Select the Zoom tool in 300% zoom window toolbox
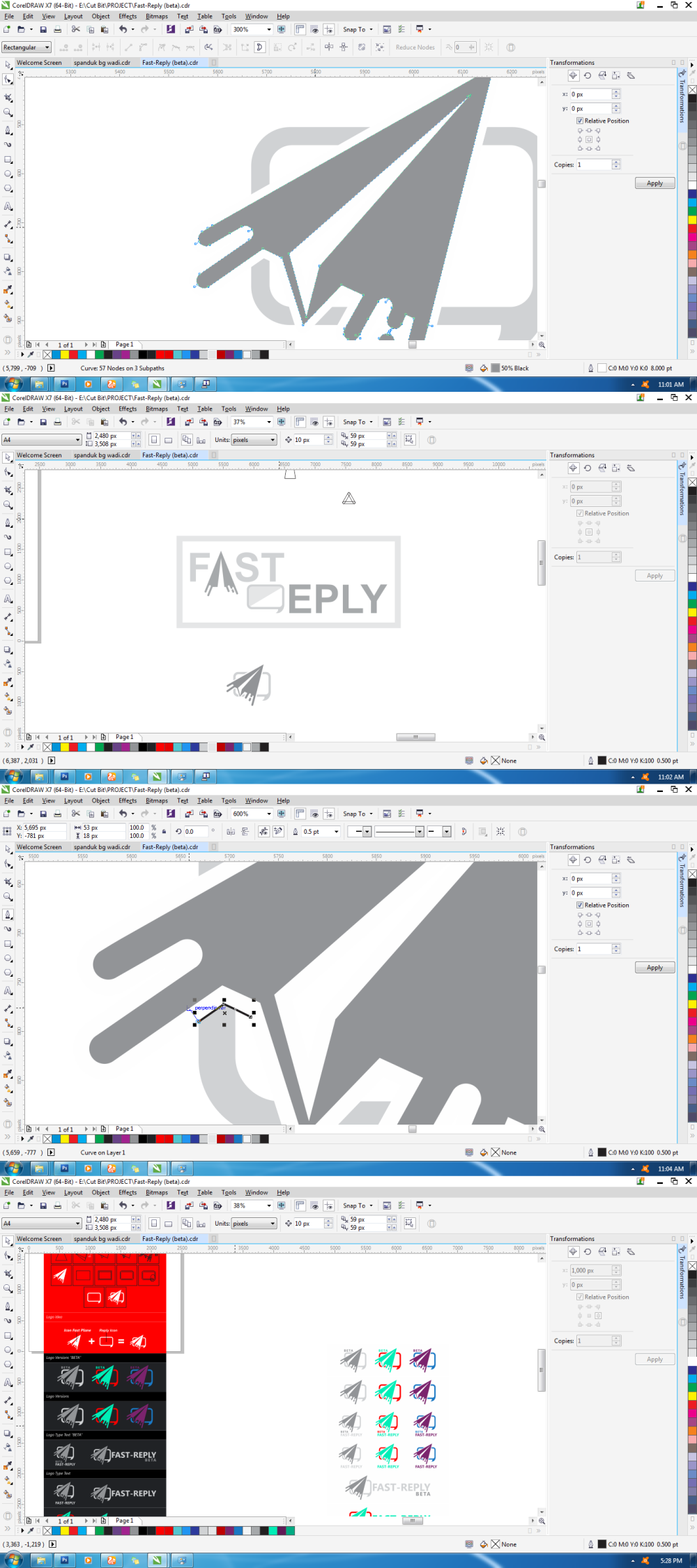697x1568 pixels. tap(8, 112)
